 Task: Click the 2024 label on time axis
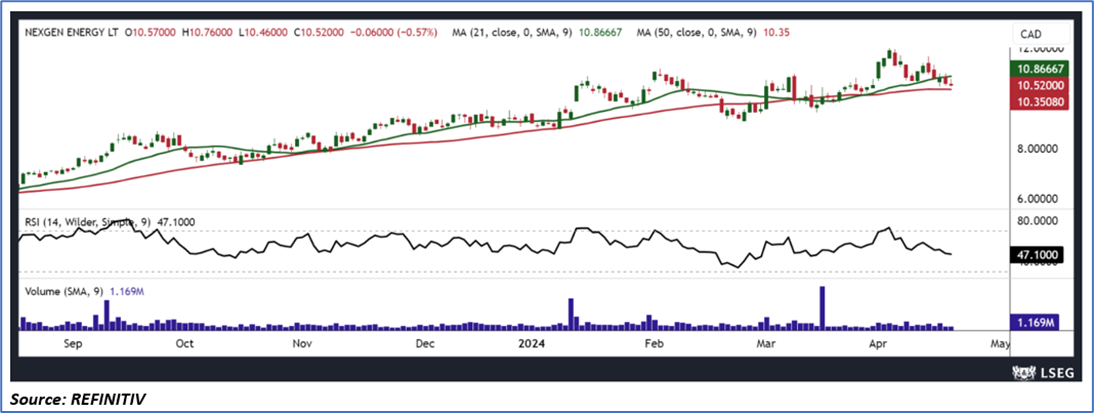point(532,344)
